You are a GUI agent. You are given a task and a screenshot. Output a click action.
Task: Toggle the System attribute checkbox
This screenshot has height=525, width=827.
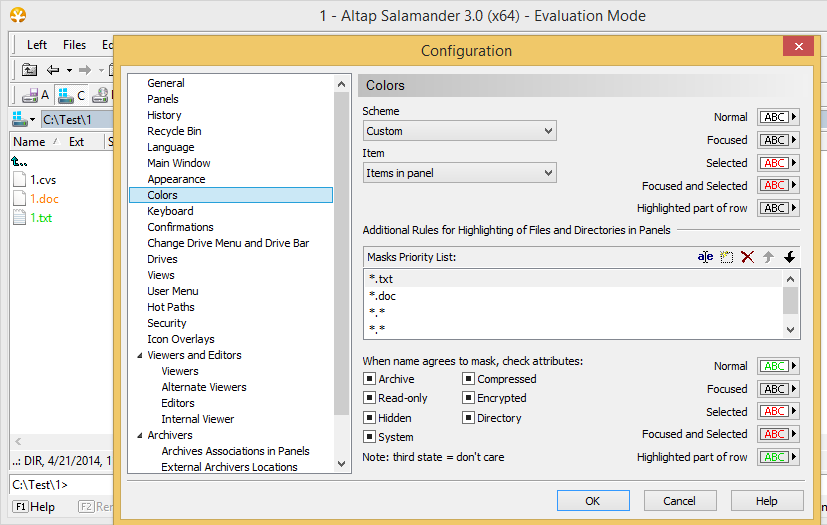[x=369, y=437]
